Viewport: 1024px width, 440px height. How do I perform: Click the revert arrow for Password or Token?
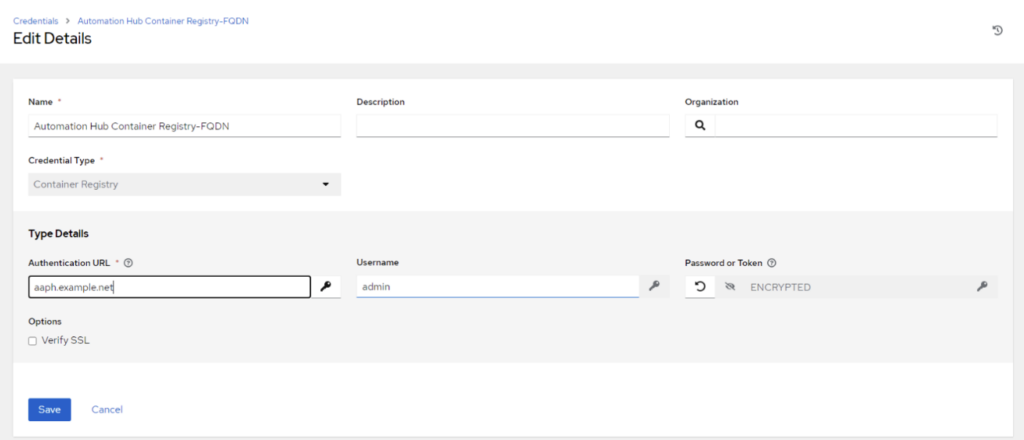coord(700,287)
